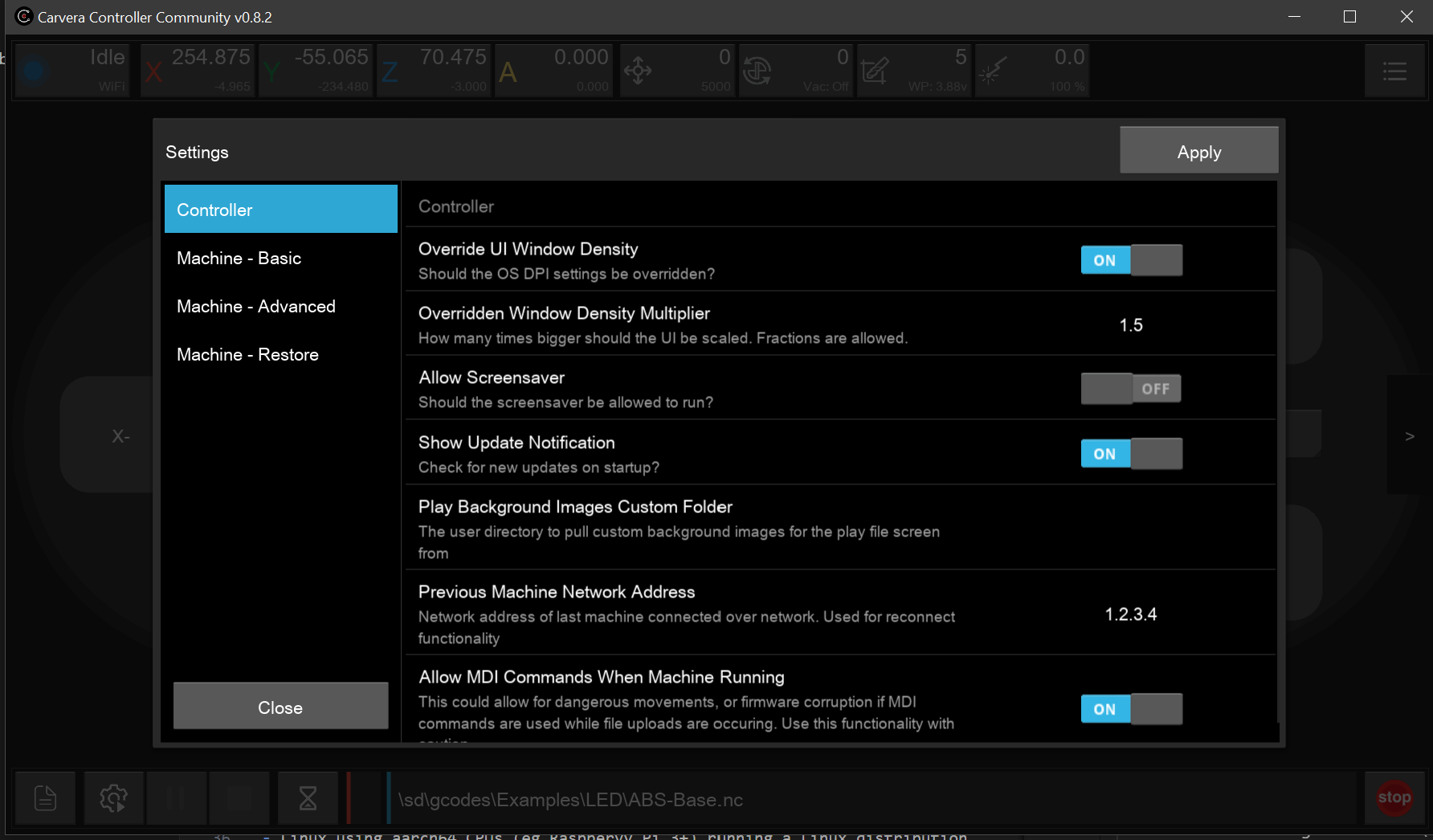
Task: Click the hourglass icon in bottom bar
Action: (308, 798)
